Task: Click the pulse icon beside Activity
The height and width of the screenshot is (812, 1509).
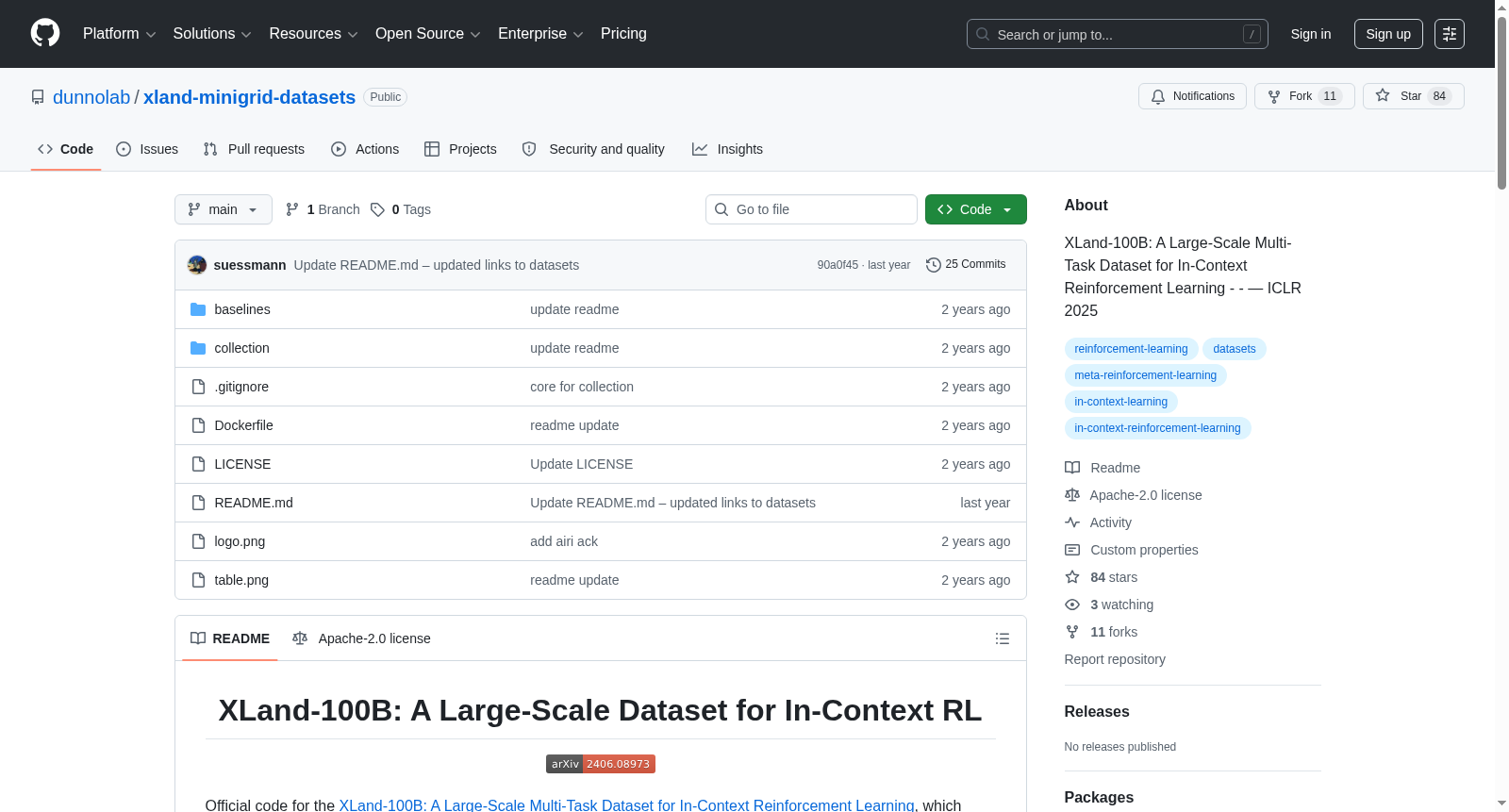Action: coord(1072,522)
